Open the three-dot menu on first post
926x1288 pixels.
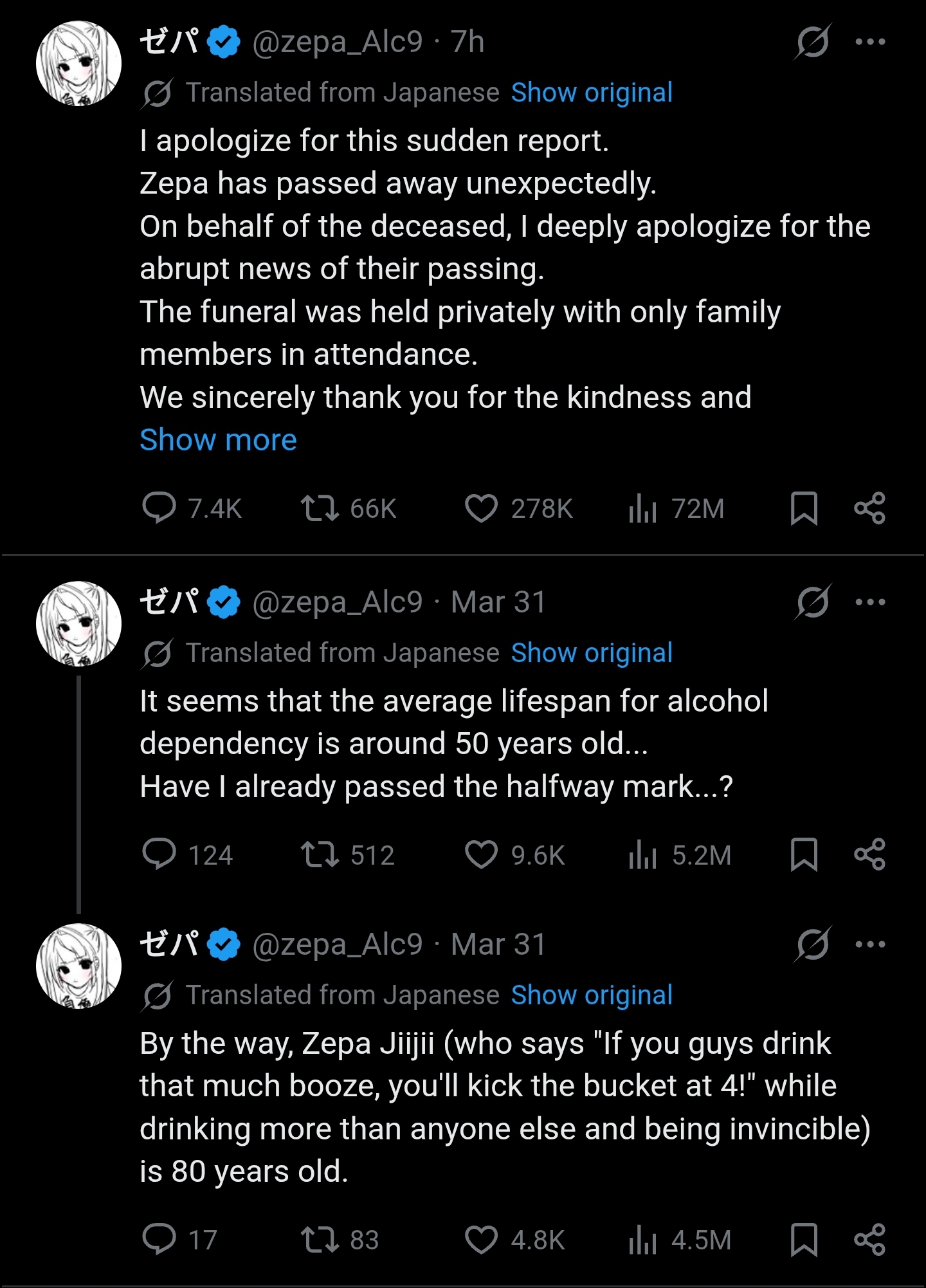870,42
